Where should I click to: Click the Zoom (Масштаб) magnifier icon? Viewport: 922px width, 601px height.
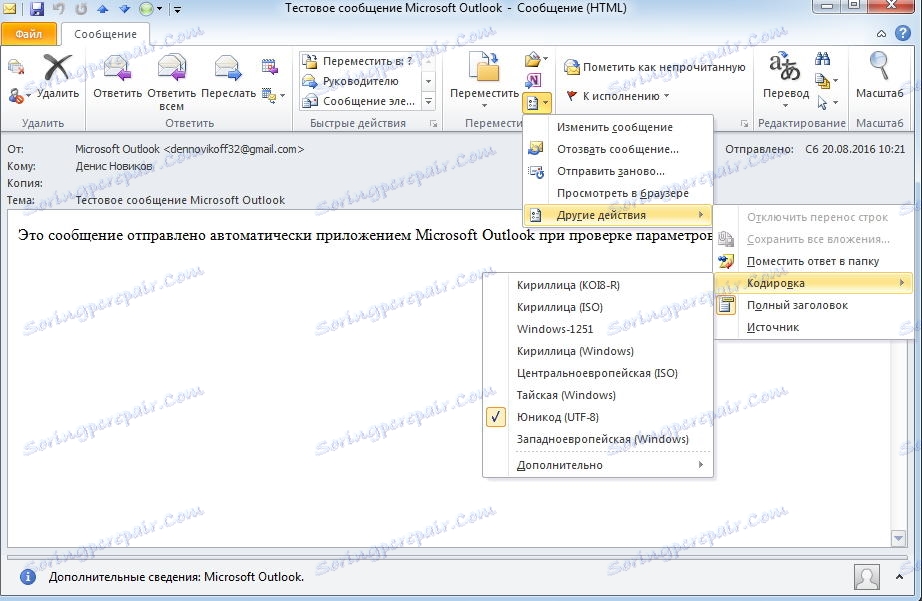tap(878, 66)
